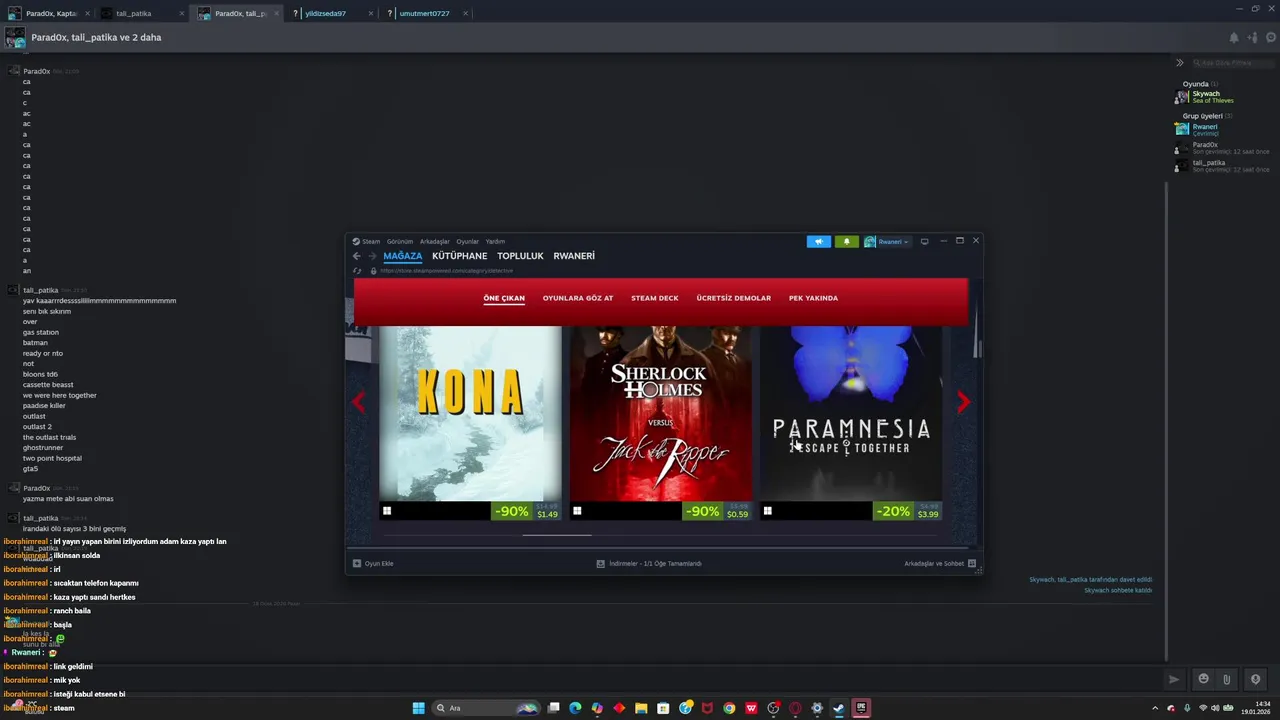This screenshot has width=1280, height=720.
Task: Open Google Chrome from the taskbar
Action: [x=729, y=708]
